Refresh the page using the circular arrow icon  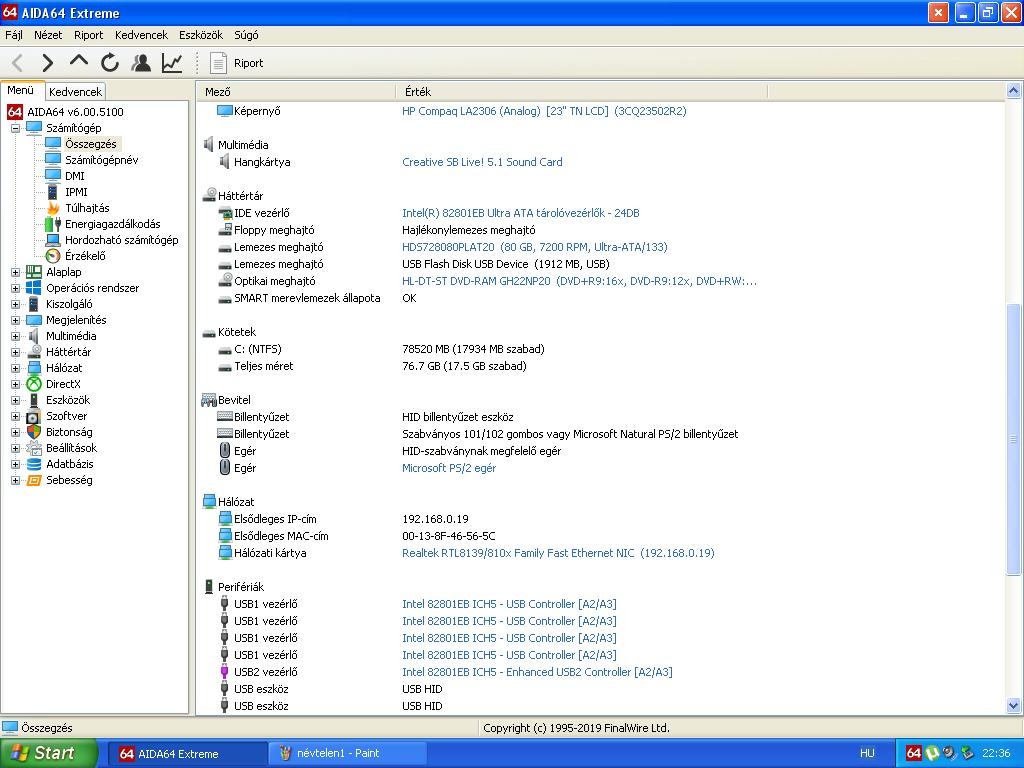point(110,63)
